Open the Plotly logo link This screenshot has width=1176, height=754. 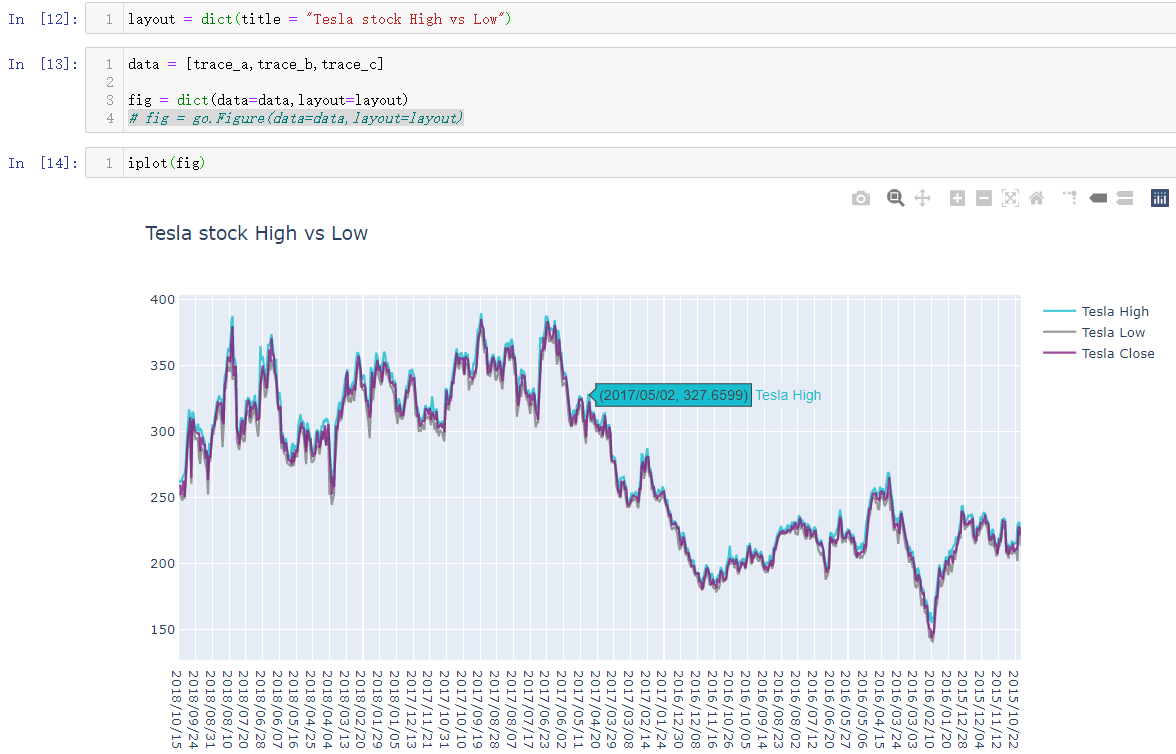pos(1160,198)
